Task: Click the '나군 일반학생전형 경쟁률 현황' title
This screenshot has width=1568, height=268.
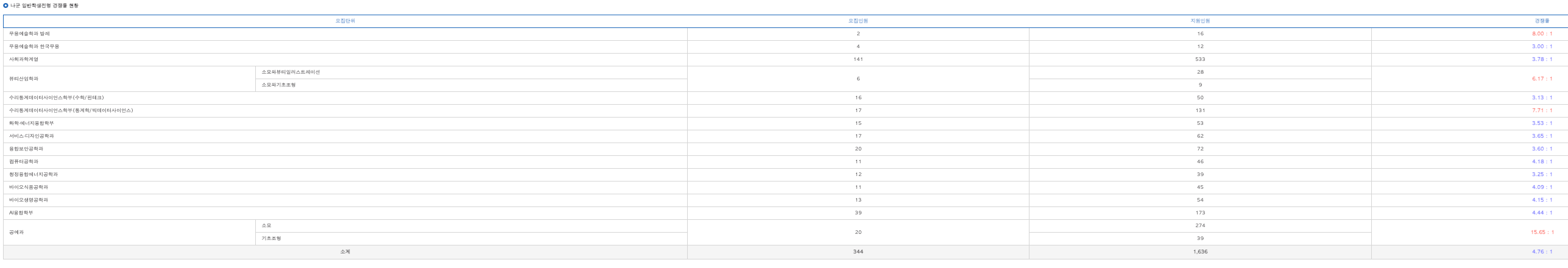Action: tap(44, 5)
